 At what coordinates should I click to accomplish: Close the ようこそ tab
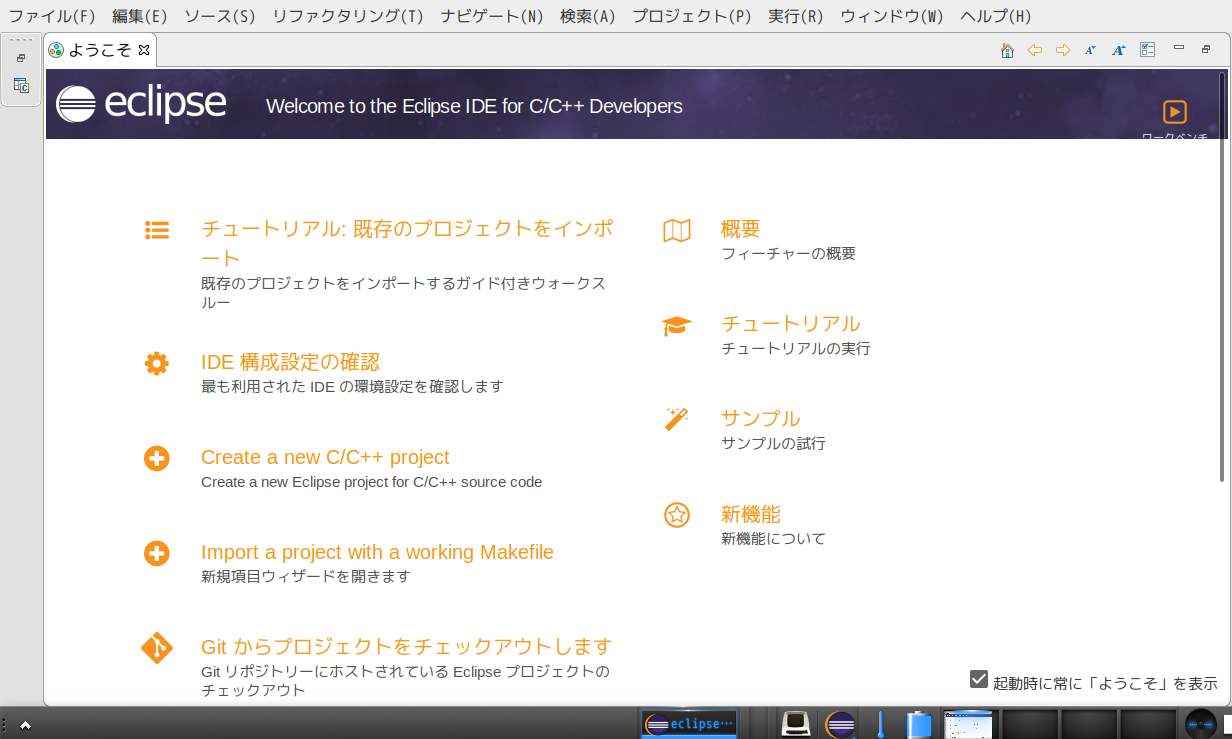[144, 50]
